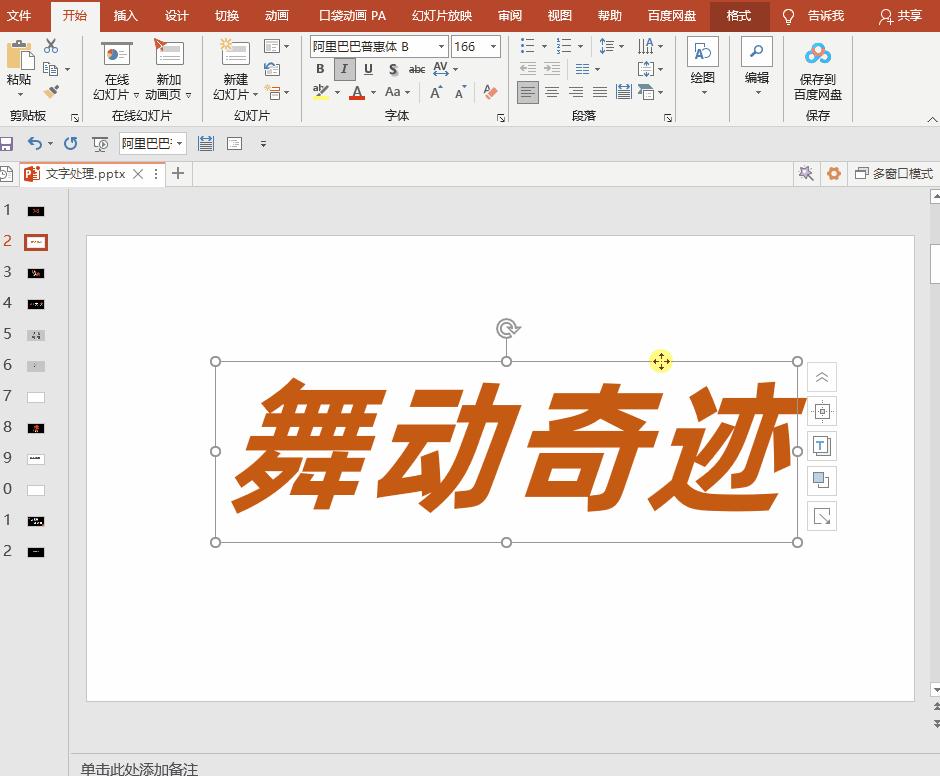Image resolution: width=940 pixels, height=776 pixels.
Task: Click the text highlight color swatch
Action: point(321,93)
